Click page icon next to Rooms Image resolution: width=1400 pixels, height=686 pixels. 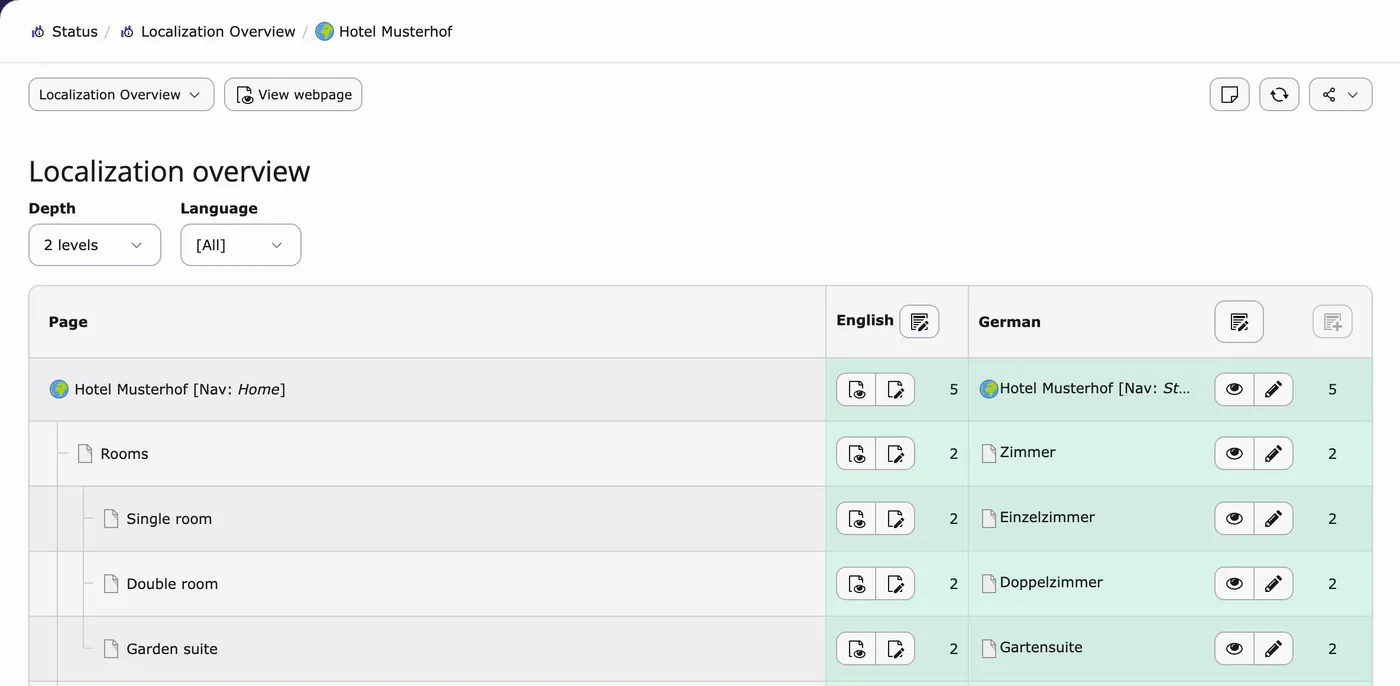pos(85,454)
